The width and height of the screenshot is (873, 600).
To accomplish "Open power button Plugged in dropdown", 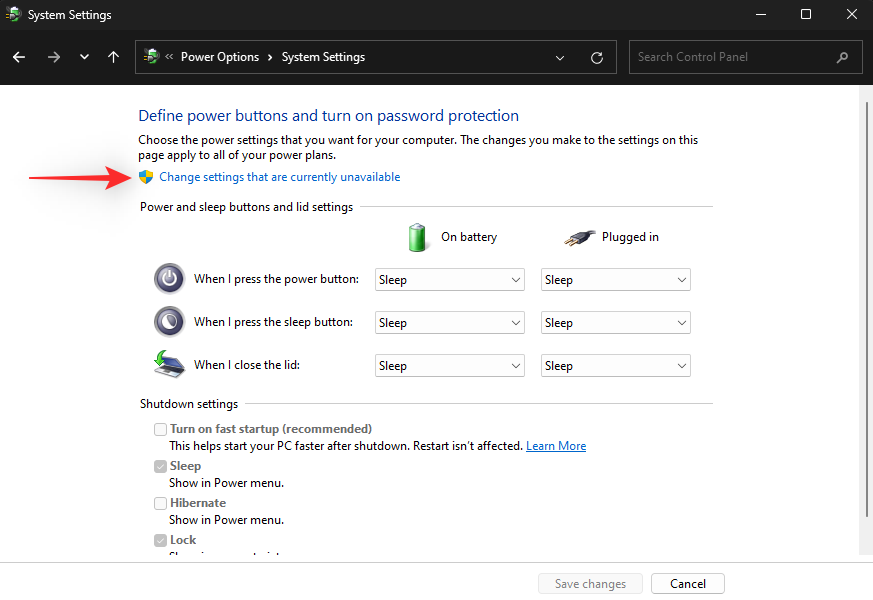I will click(616, 279).
